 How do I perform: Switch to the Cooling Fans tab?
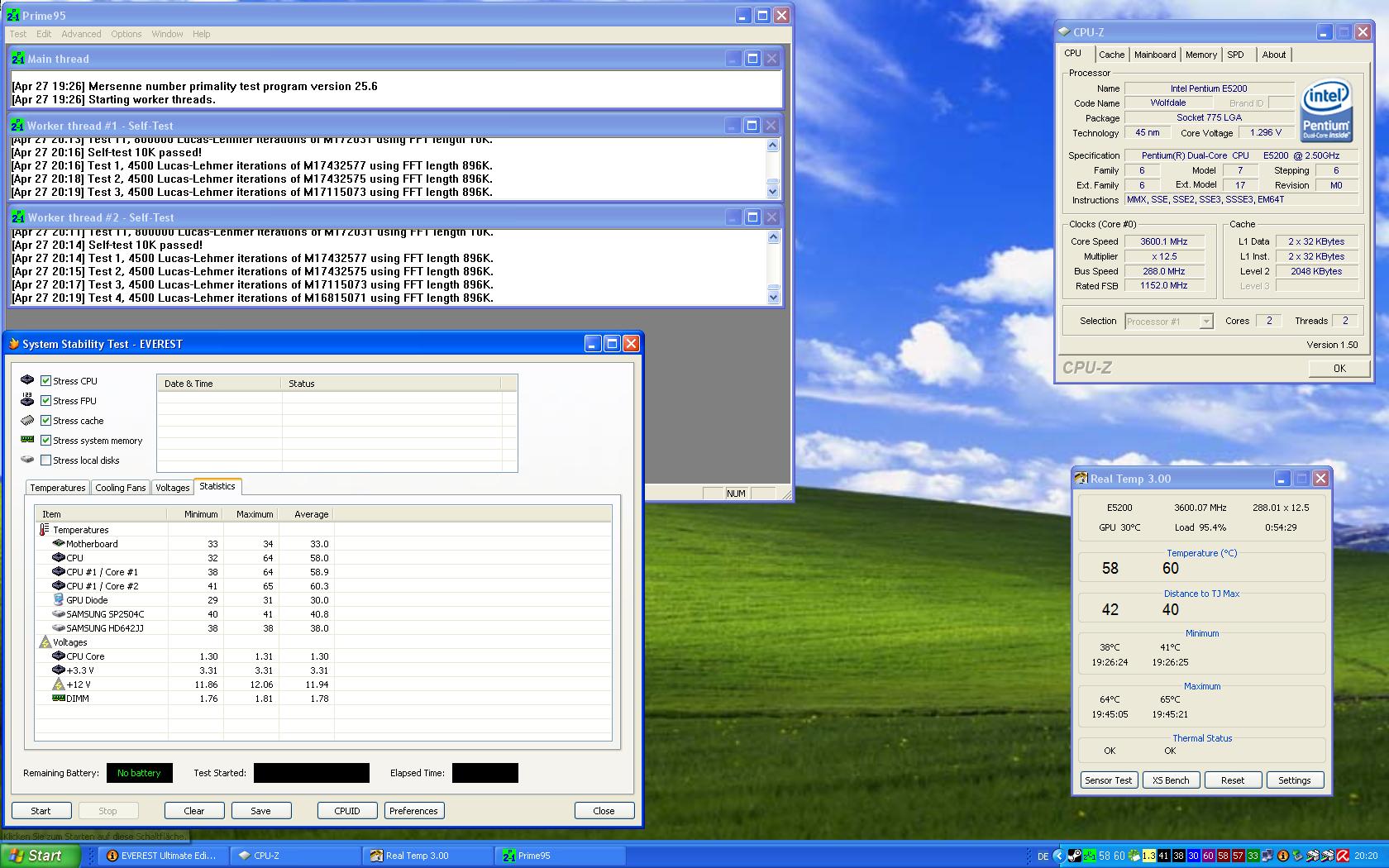[121, 488]
